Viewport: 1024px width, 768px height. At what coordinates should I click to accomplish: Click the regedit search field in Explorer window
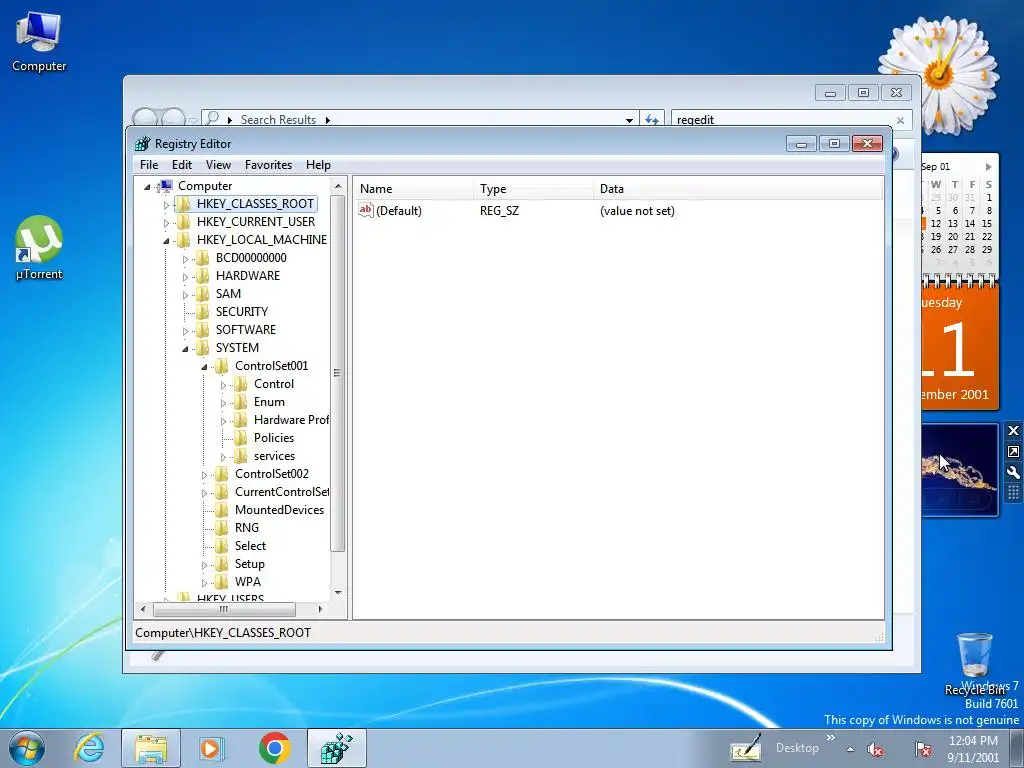[x=782, y=120]
